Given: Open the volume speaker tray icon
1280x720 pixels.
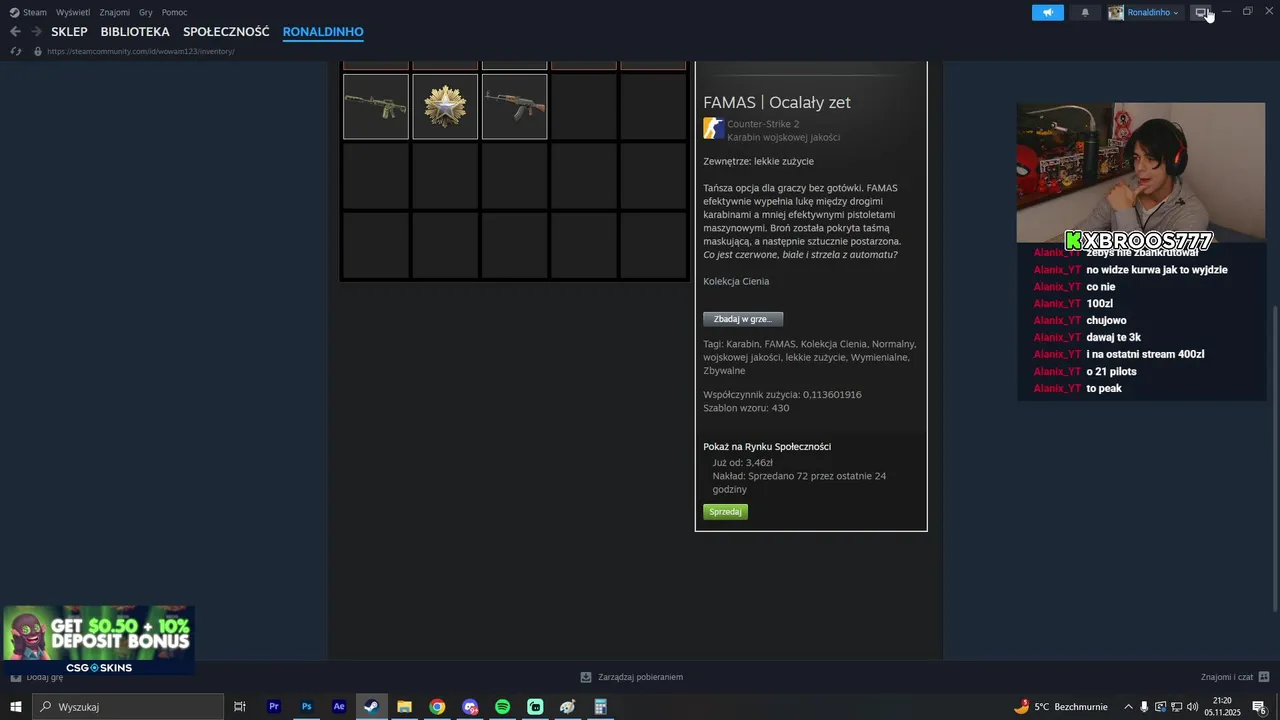Looking at the screenshot, I should pyautogui.click(x=1192, y=707).
